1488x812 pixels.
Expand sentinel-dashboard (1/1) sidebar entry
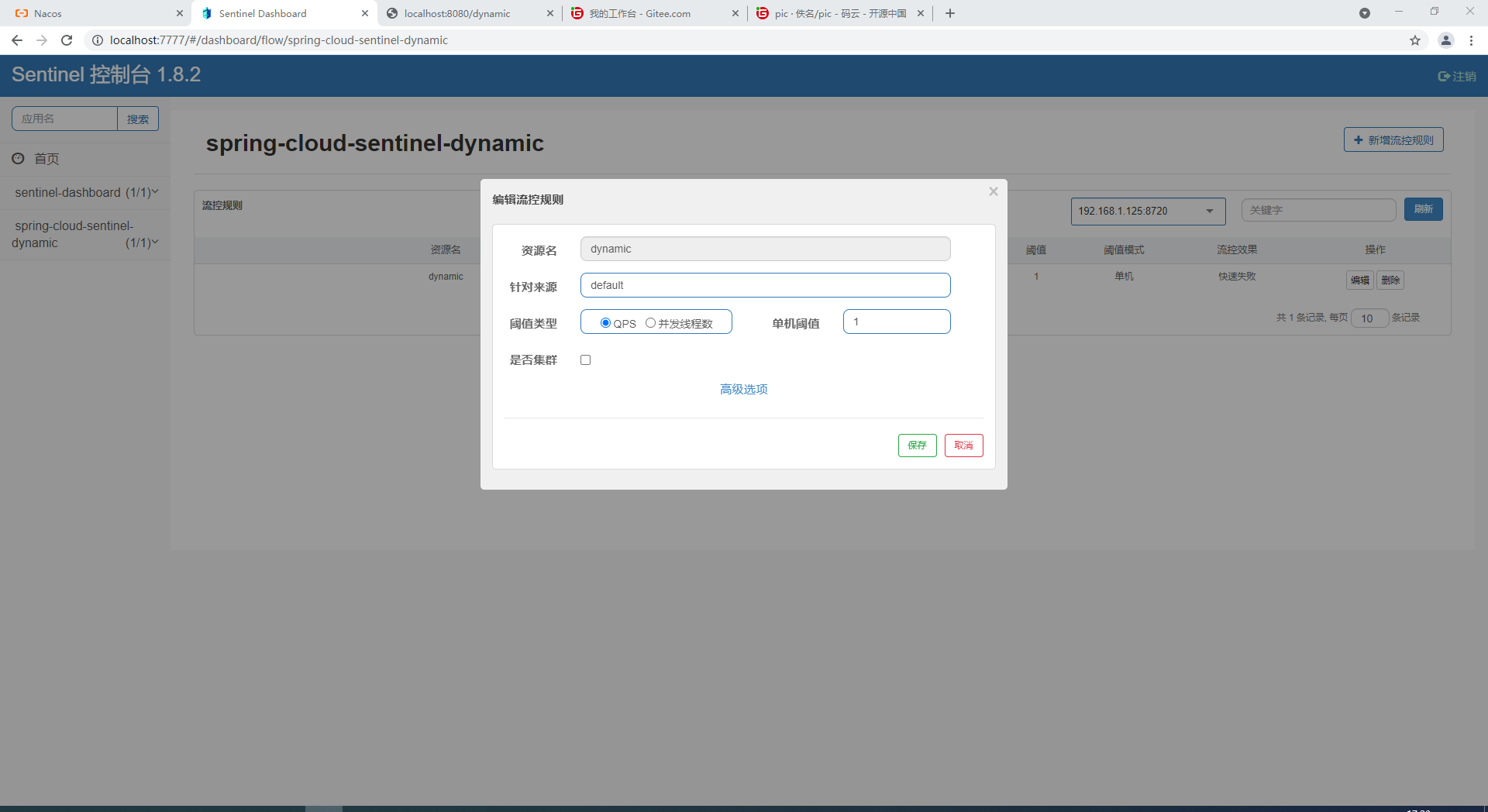(x=85, y=192)
